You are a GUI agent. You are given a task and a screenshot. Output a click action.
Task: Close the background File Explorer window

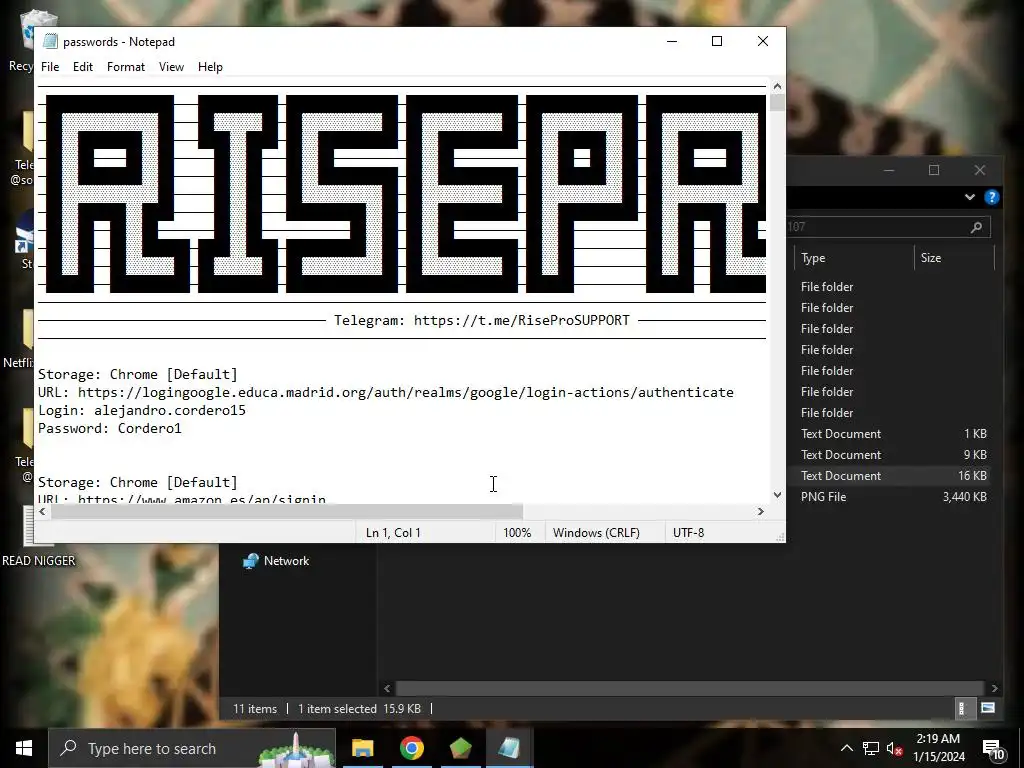pos(980,170)
